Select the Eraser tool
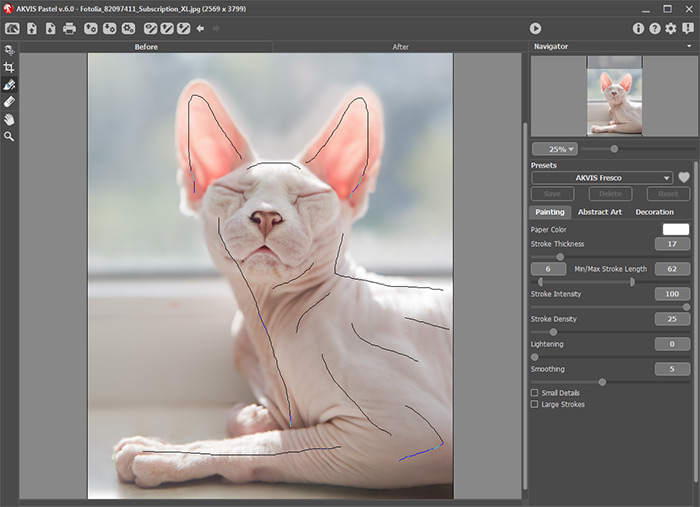Screen dimensions: 700x507 [x=9, y=102]
